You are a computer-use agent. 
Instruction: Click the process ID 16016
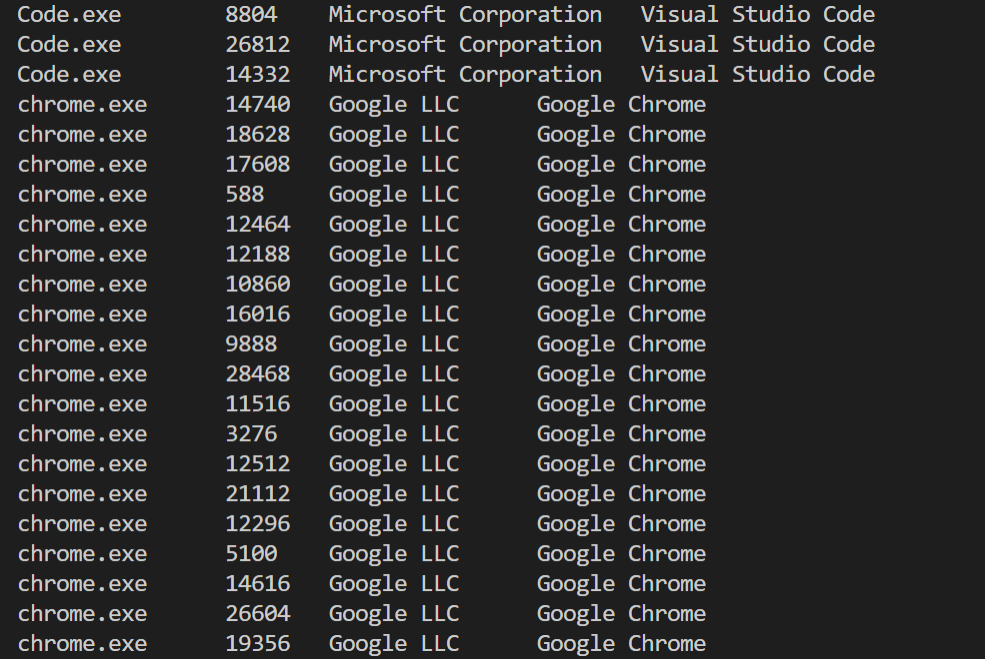[x=257, y=315]
